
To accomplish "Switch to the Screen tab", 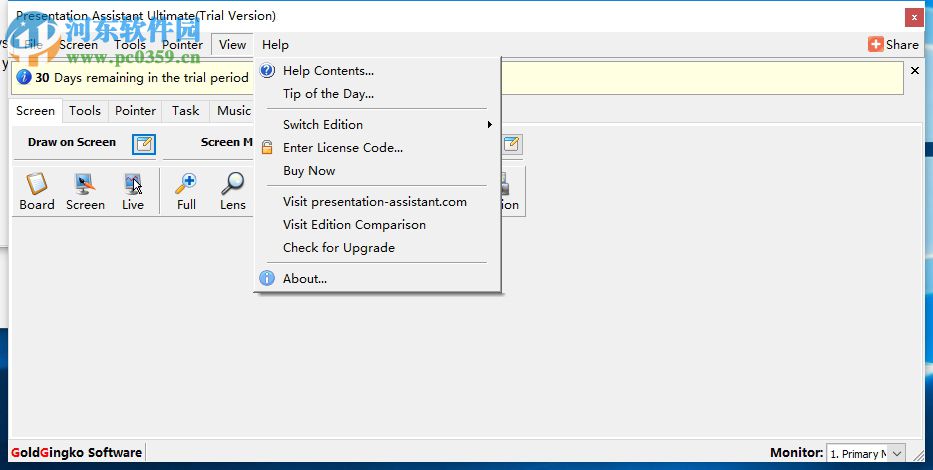I will [x=36, y=111].
